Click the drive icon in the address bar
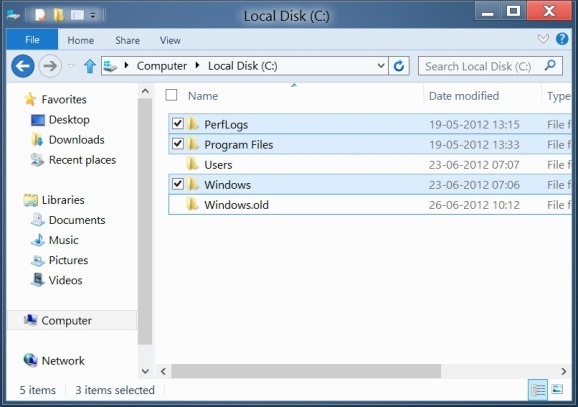Image resolution: width=578 pixels, height=407 pixels. pos(110,66)
